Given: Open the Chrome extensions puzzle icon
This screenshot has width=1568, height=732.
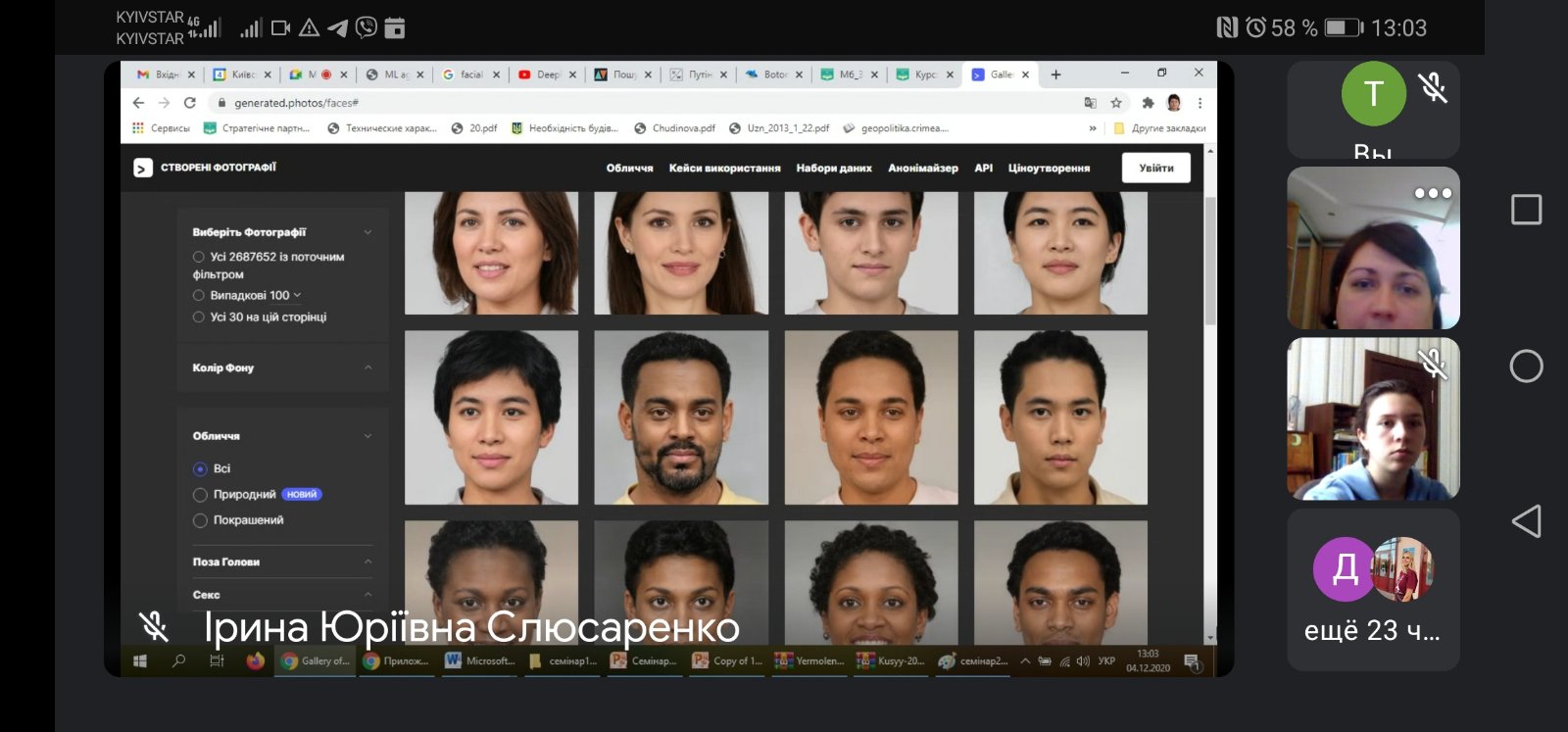Looking at the screenshot, I should (1148, 103).
